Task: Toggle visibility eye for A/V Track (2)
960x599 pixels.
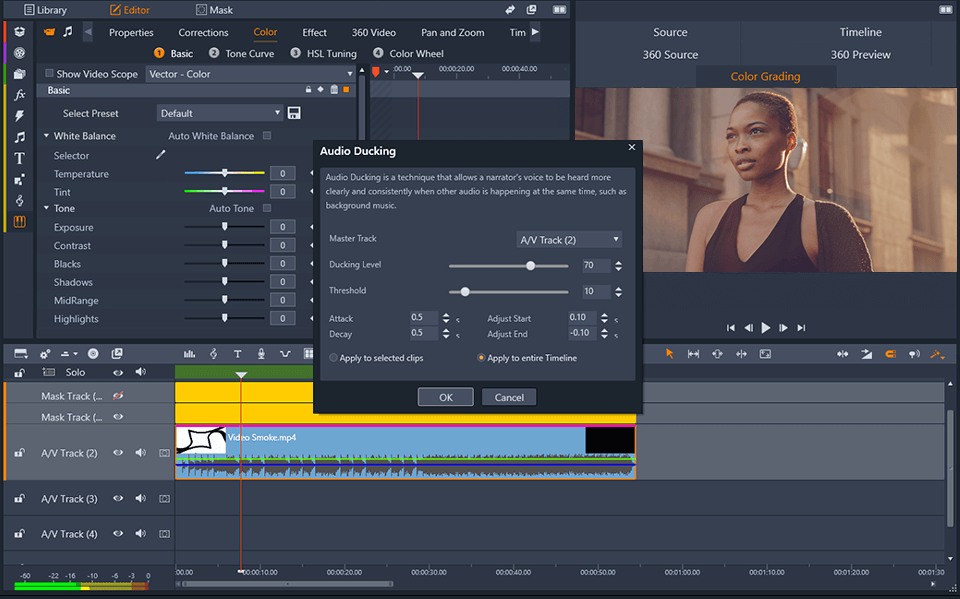Action: tap(118, 453)
